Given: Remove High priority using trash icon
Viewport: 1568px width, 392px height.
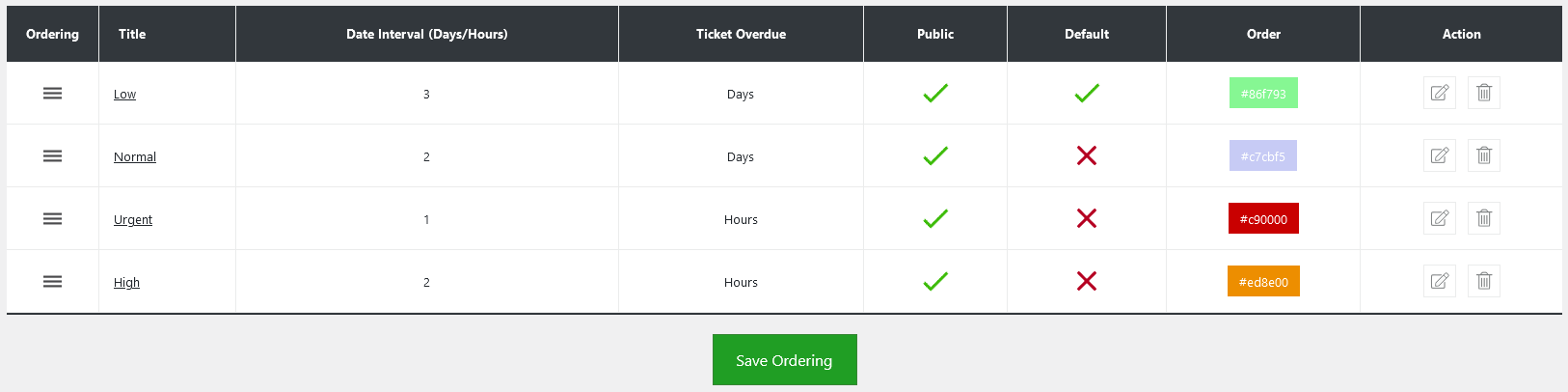Looking at the screenshot, I should (x=1483, y=281).
